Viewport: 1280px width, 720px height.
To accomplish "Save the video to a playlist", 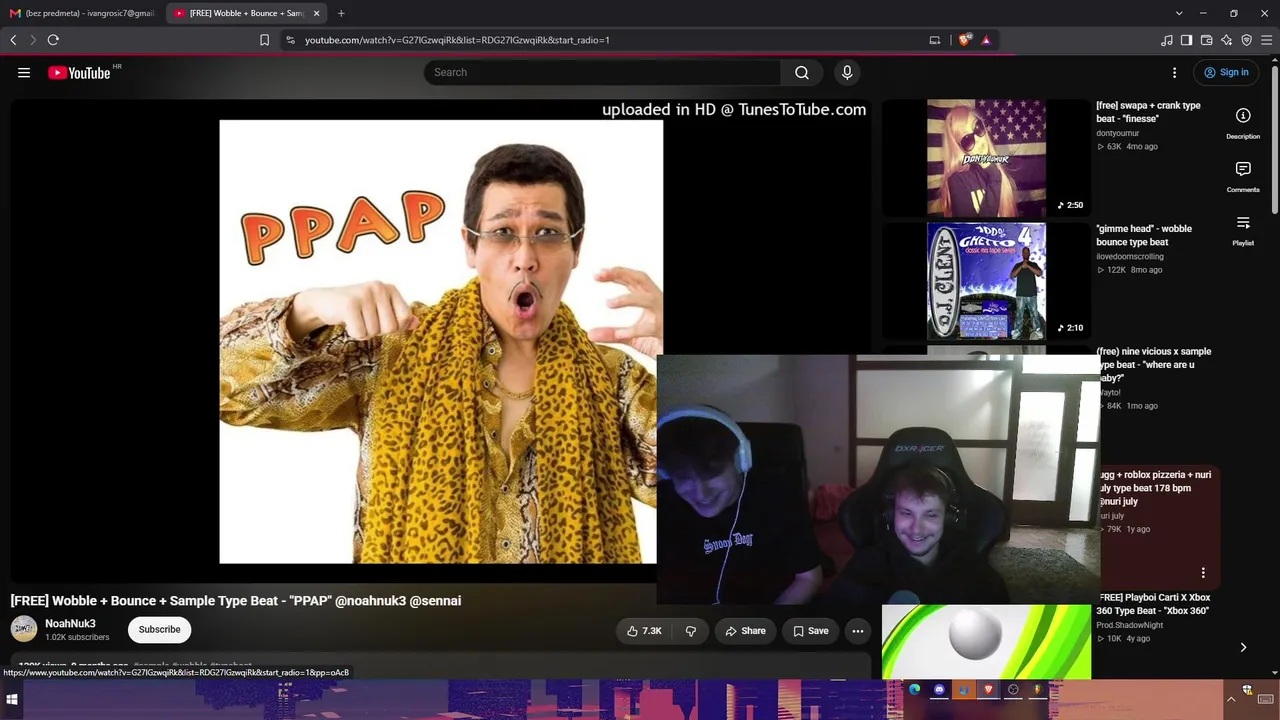I will point(810,631).
